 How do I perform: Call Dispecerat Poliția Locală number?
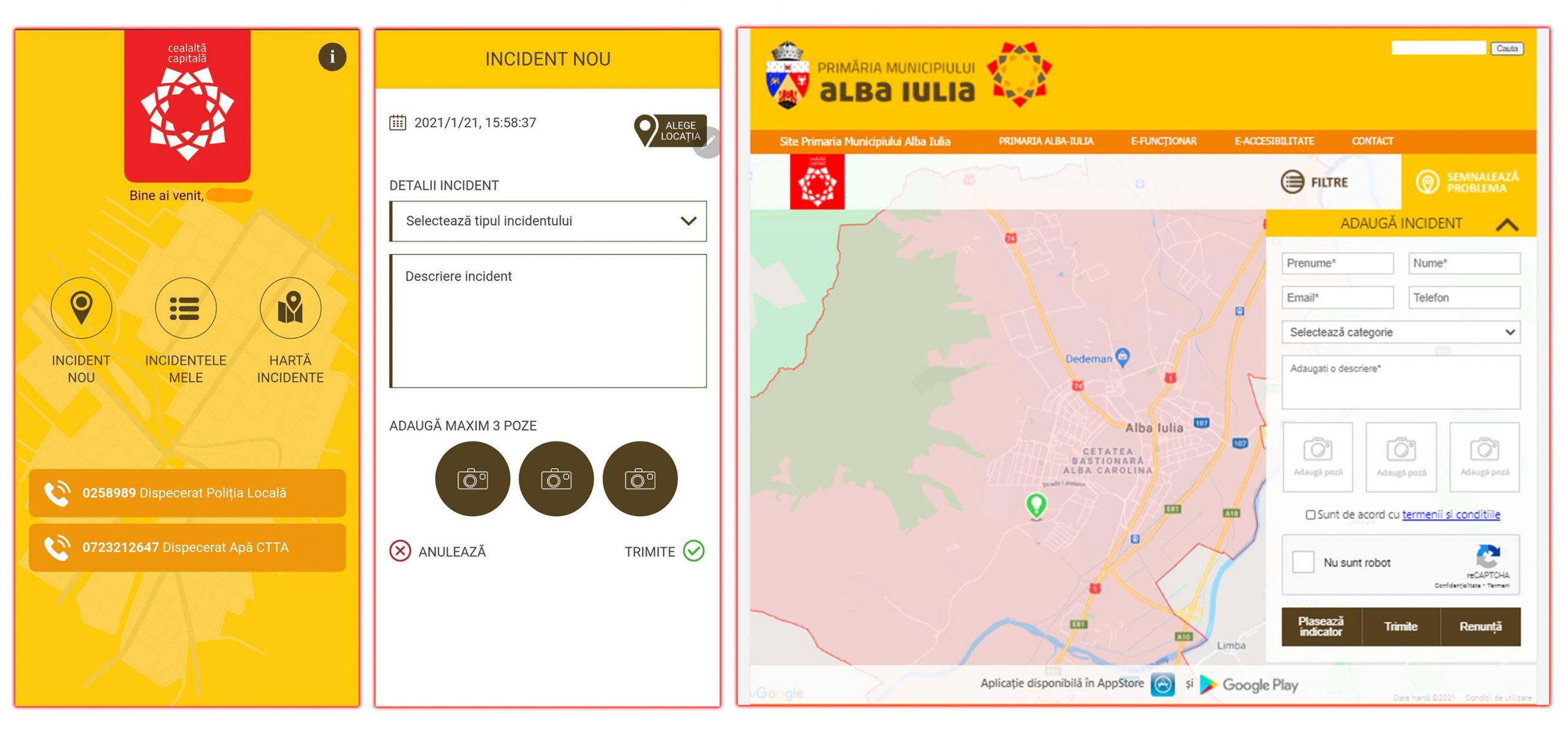tap(187, 493)
